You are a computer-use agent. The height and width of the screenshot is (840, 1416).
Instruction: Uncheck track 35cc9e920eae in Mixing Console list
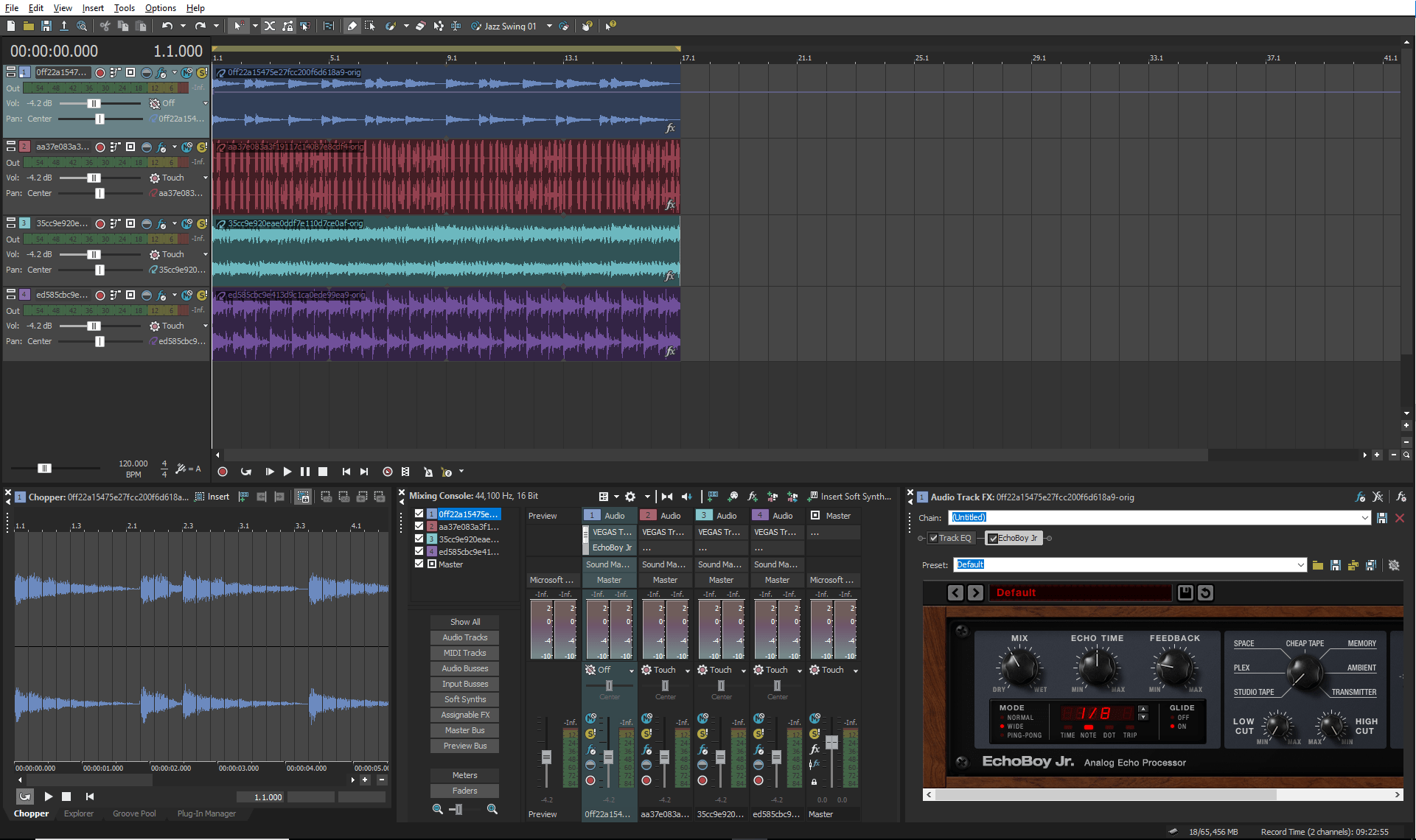click(419, 539)
